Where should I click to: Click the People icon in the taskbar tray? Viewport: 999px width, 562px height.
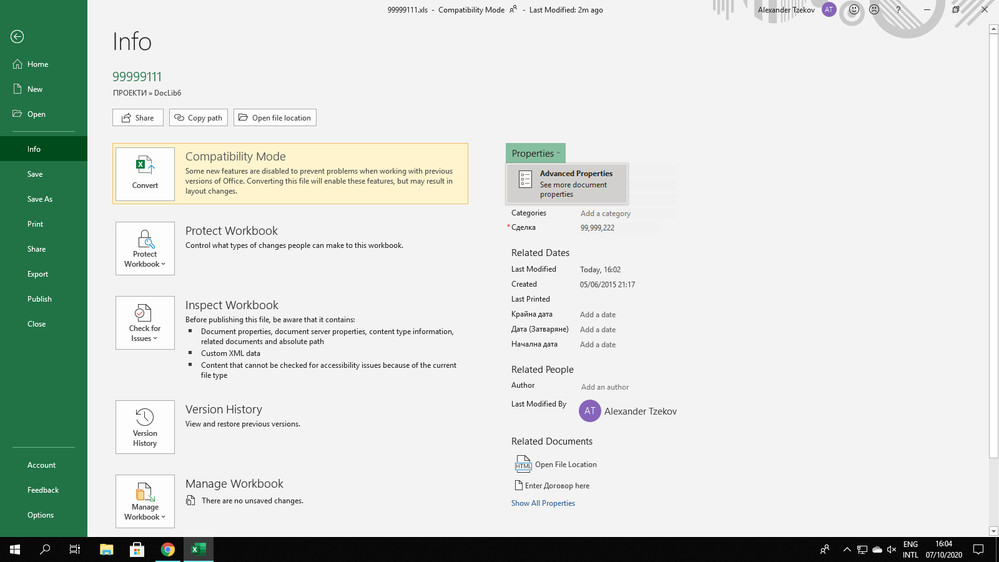tap(825, 549)
